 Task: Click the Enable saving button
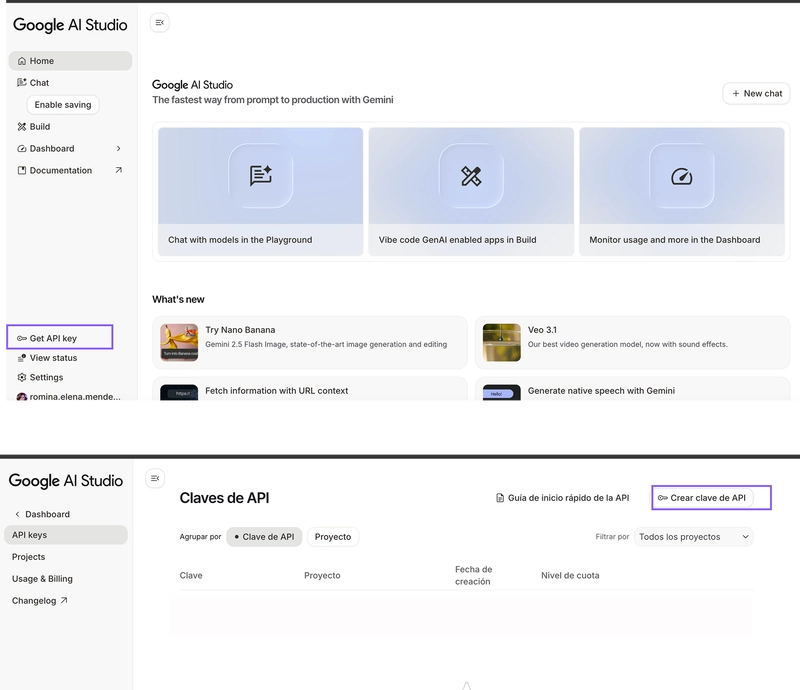point(62,105)
